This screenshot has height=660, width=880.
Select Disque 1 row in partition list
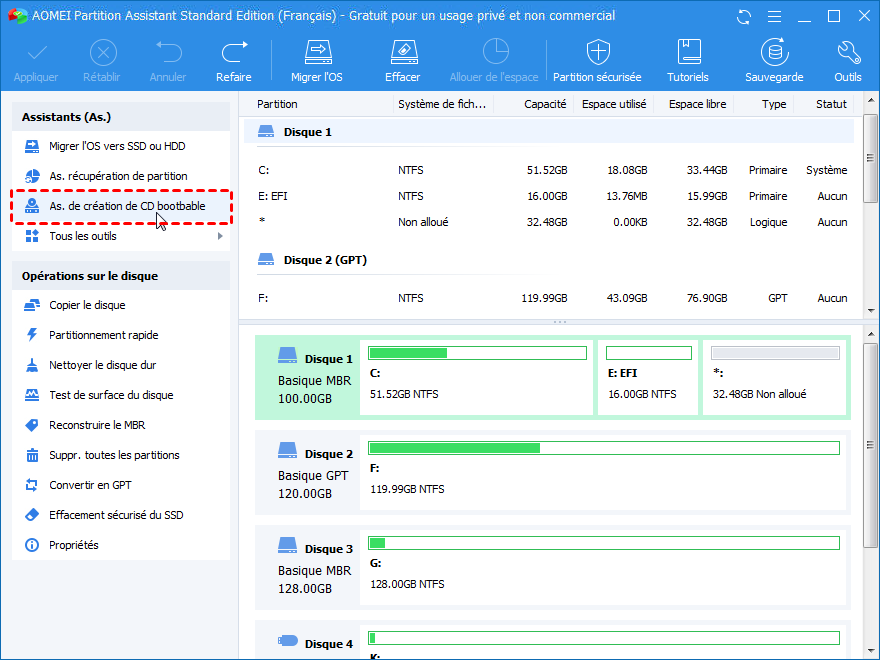549,132
